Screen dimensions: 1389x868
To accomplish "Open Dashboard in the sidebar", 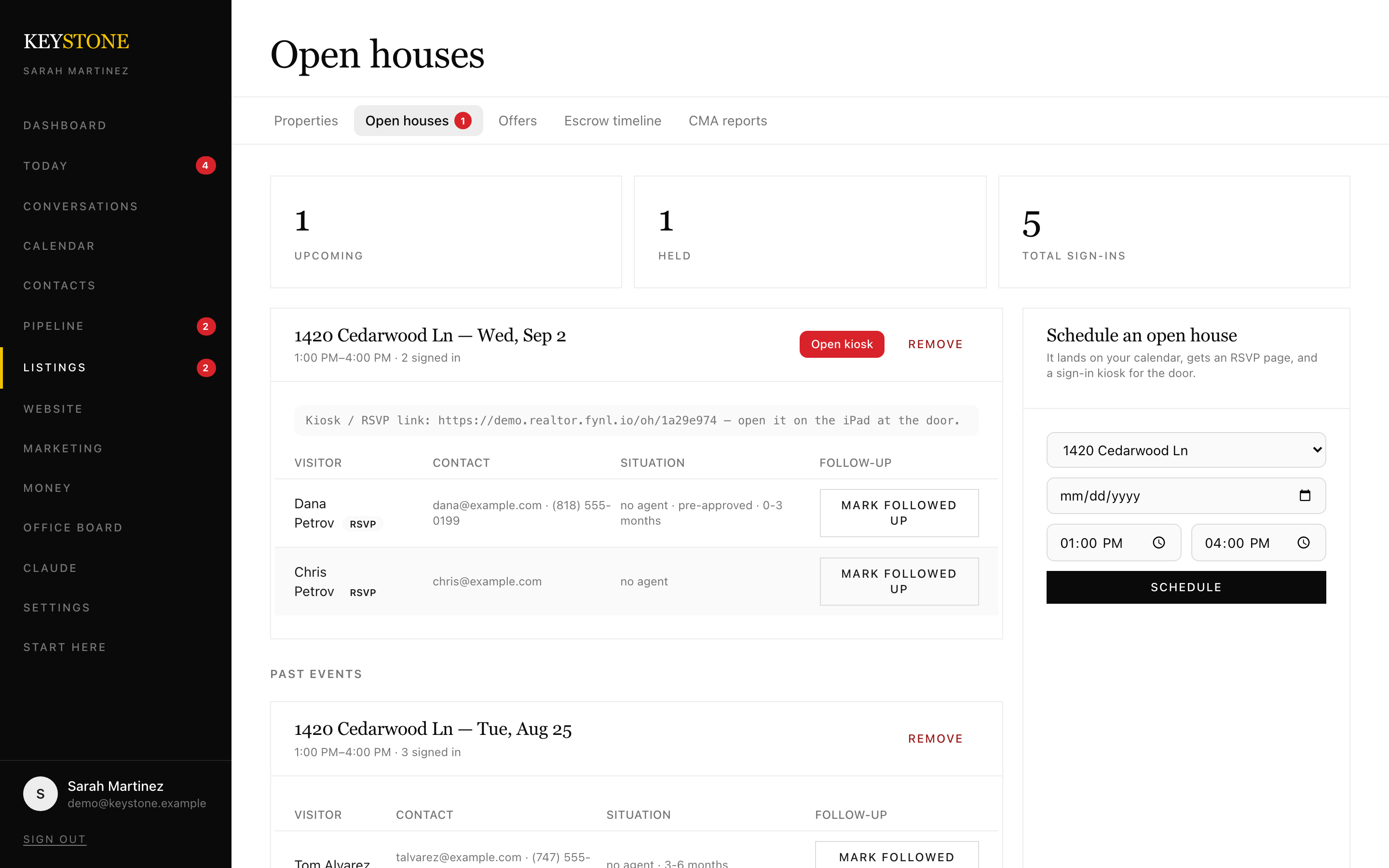I will [x=115, y=125].
